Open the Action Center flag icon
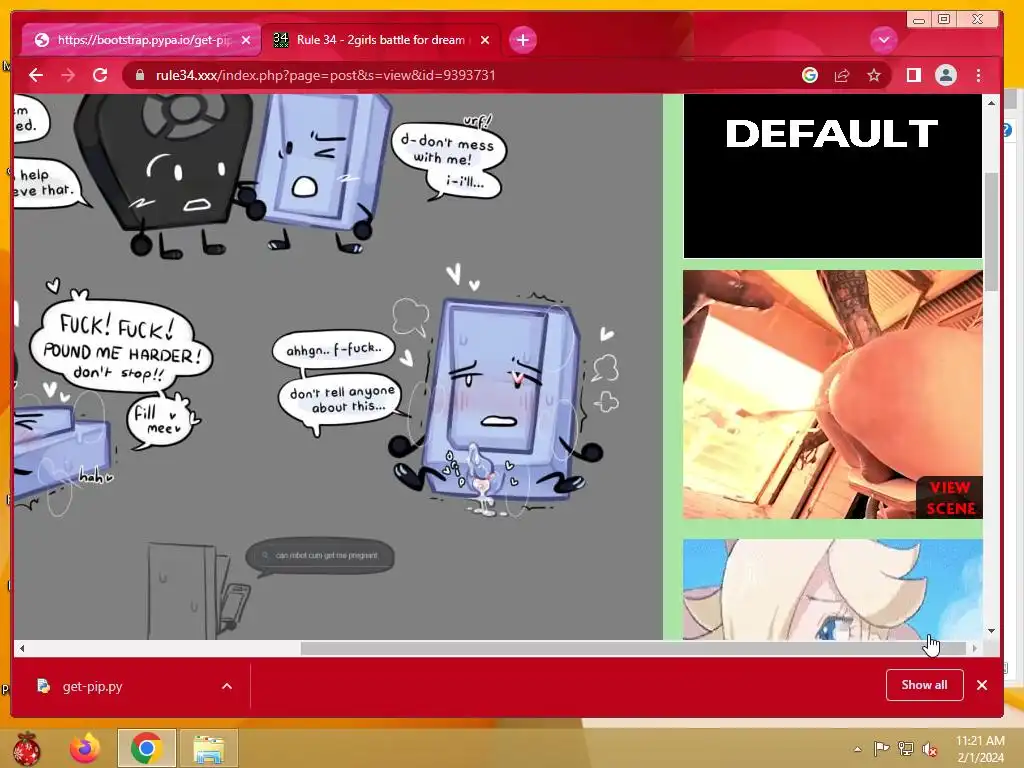 [881, 749]
